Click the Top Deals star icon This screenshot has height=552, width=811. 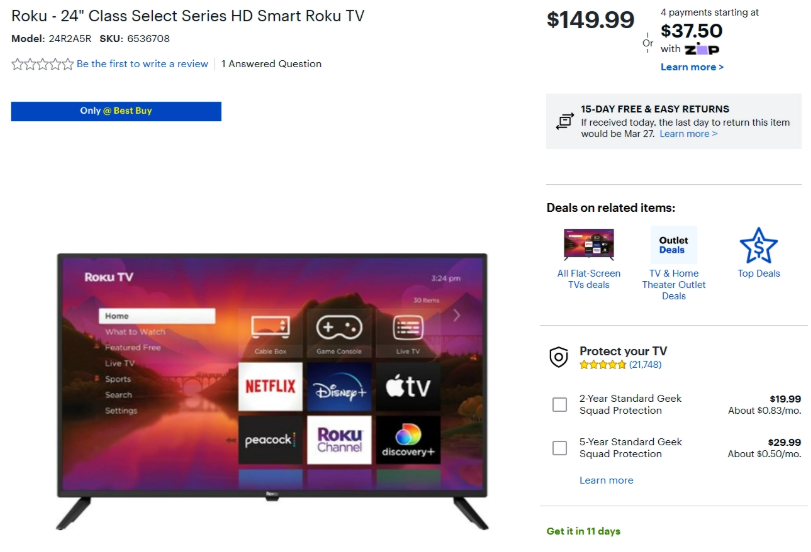[x=758, y=246]
